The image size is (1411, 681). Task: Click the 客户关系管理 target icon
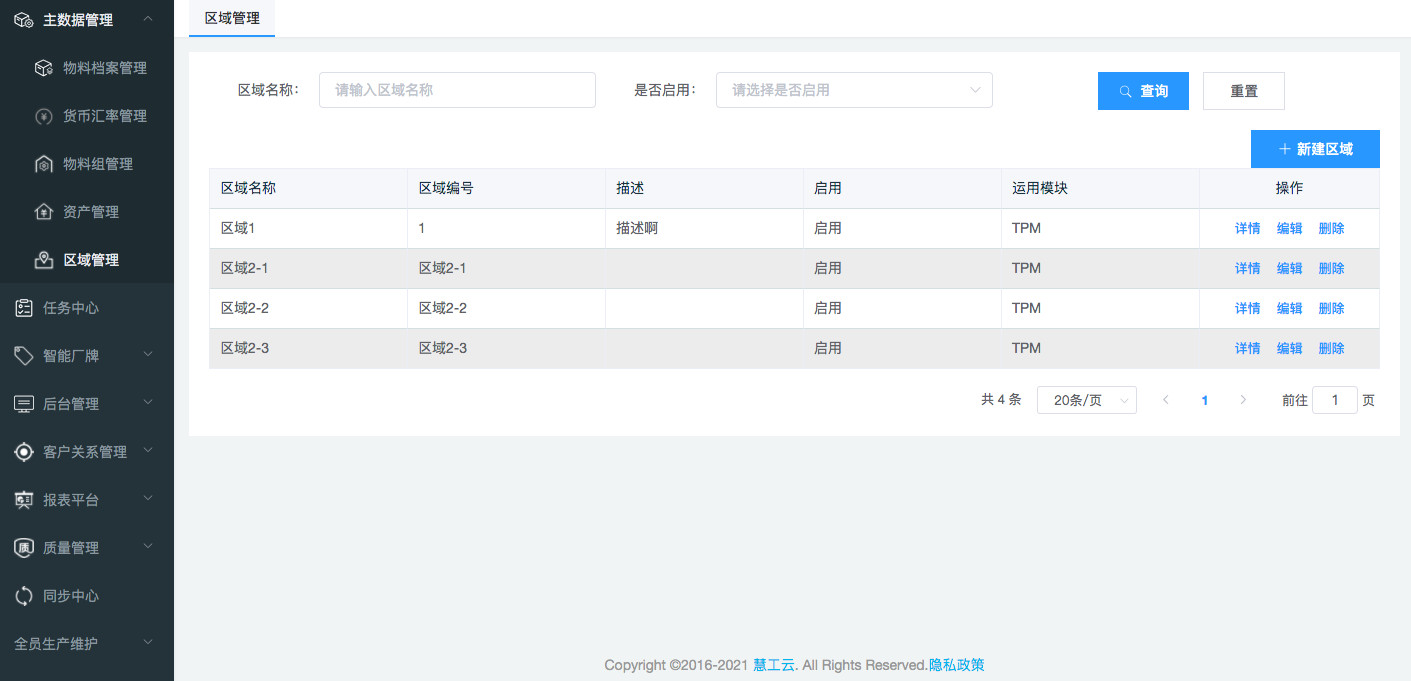tap(24, 452)
